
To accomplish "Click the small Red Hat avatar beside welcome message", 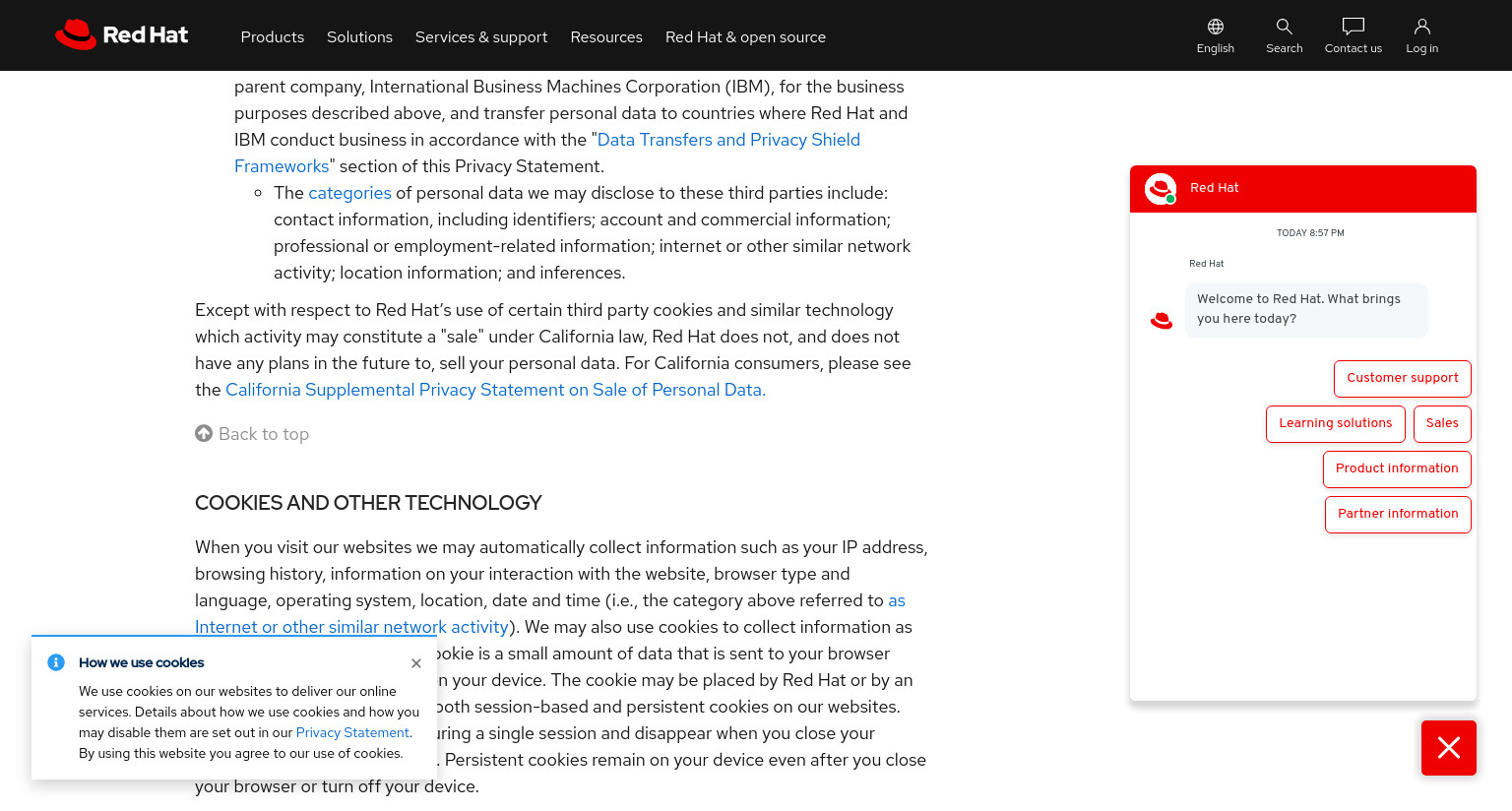I will coord(1162,320).
